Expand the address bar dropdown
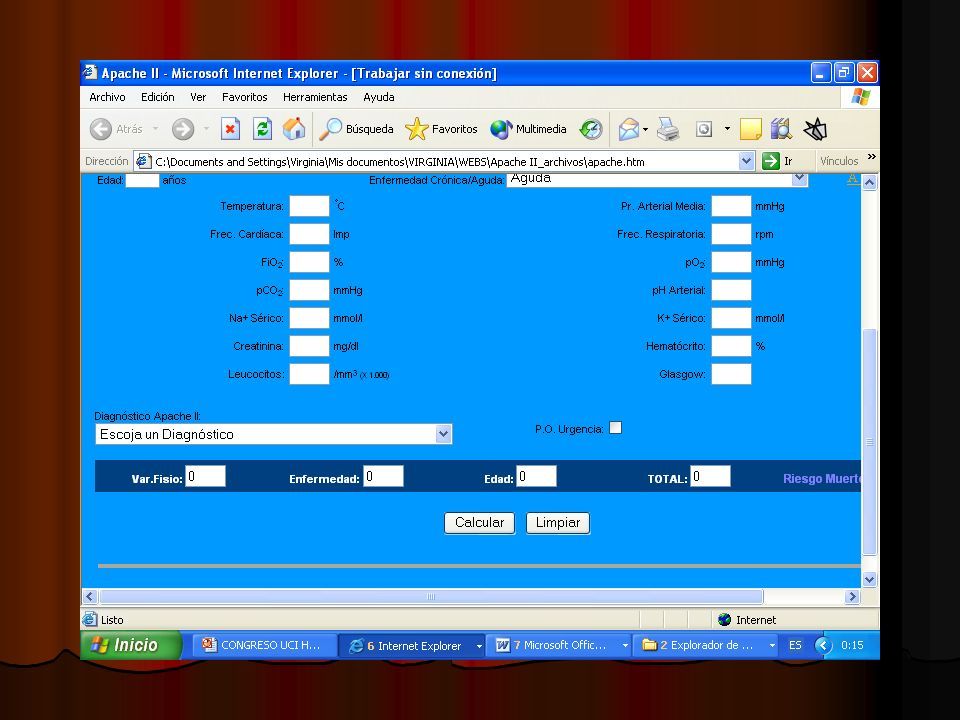 click(746, 161)
